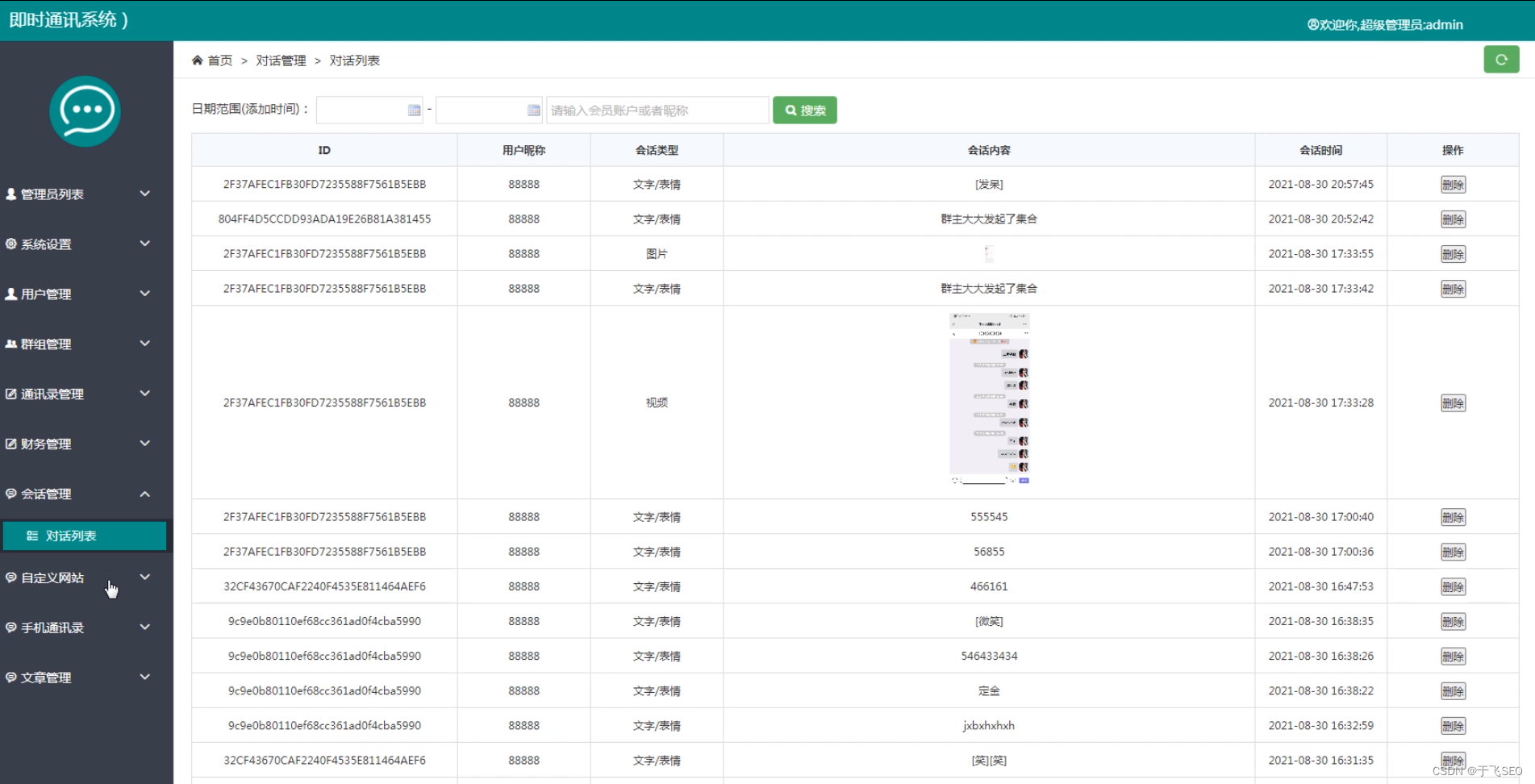Click the user icon beside welcome admin text
The width and height of the screenshot is (1535, 784).
click(x=1312, y=24)
